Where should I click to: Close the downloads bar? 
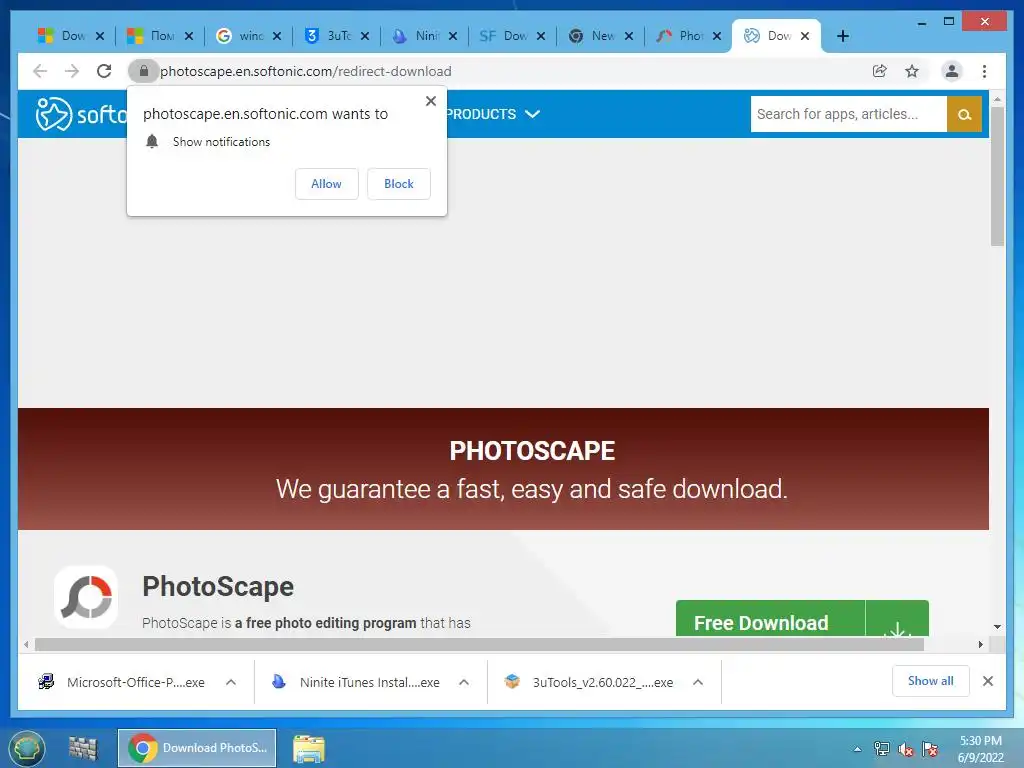click(x=987, y=681)
